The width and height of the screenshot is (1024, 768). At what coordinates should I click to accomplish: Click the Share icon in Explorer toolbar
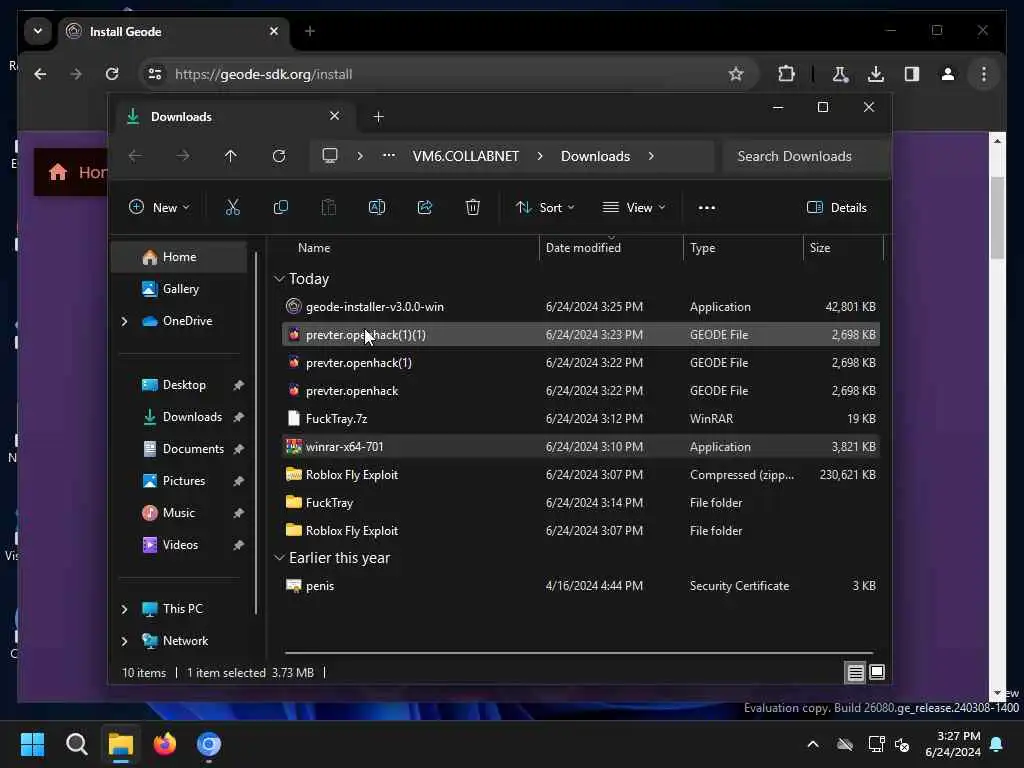pyautogui.click(x=425, y=208)
